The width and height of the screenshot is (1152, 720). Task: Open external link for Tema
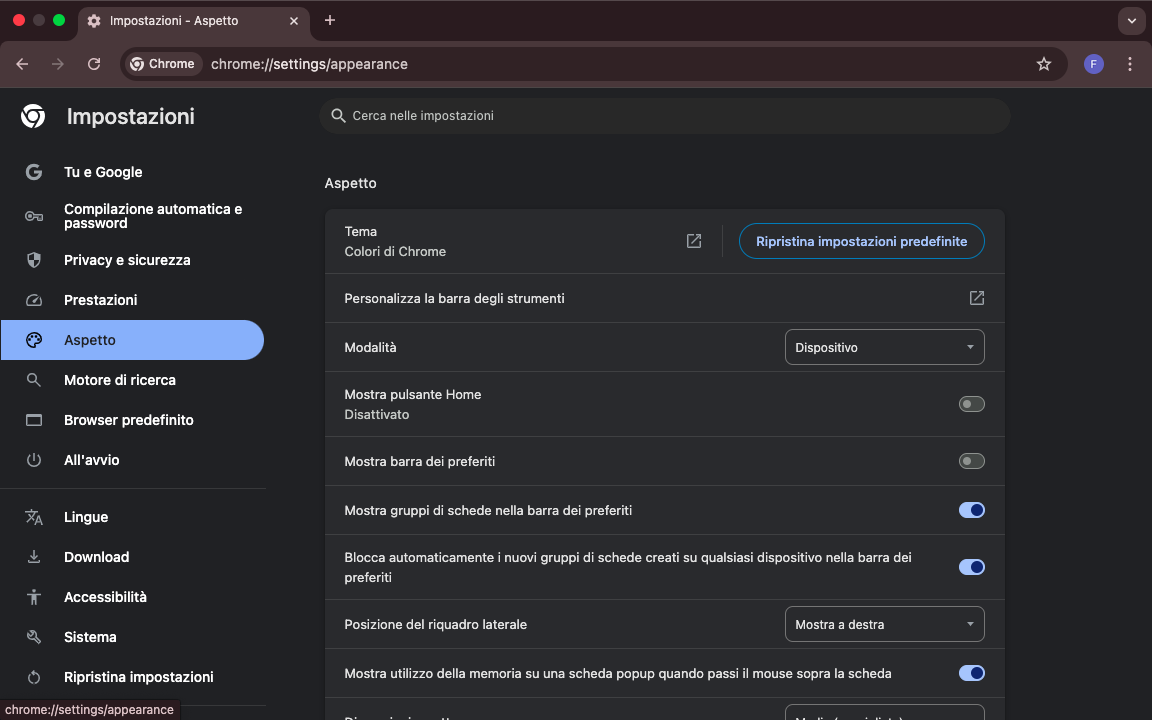(694, 241)
